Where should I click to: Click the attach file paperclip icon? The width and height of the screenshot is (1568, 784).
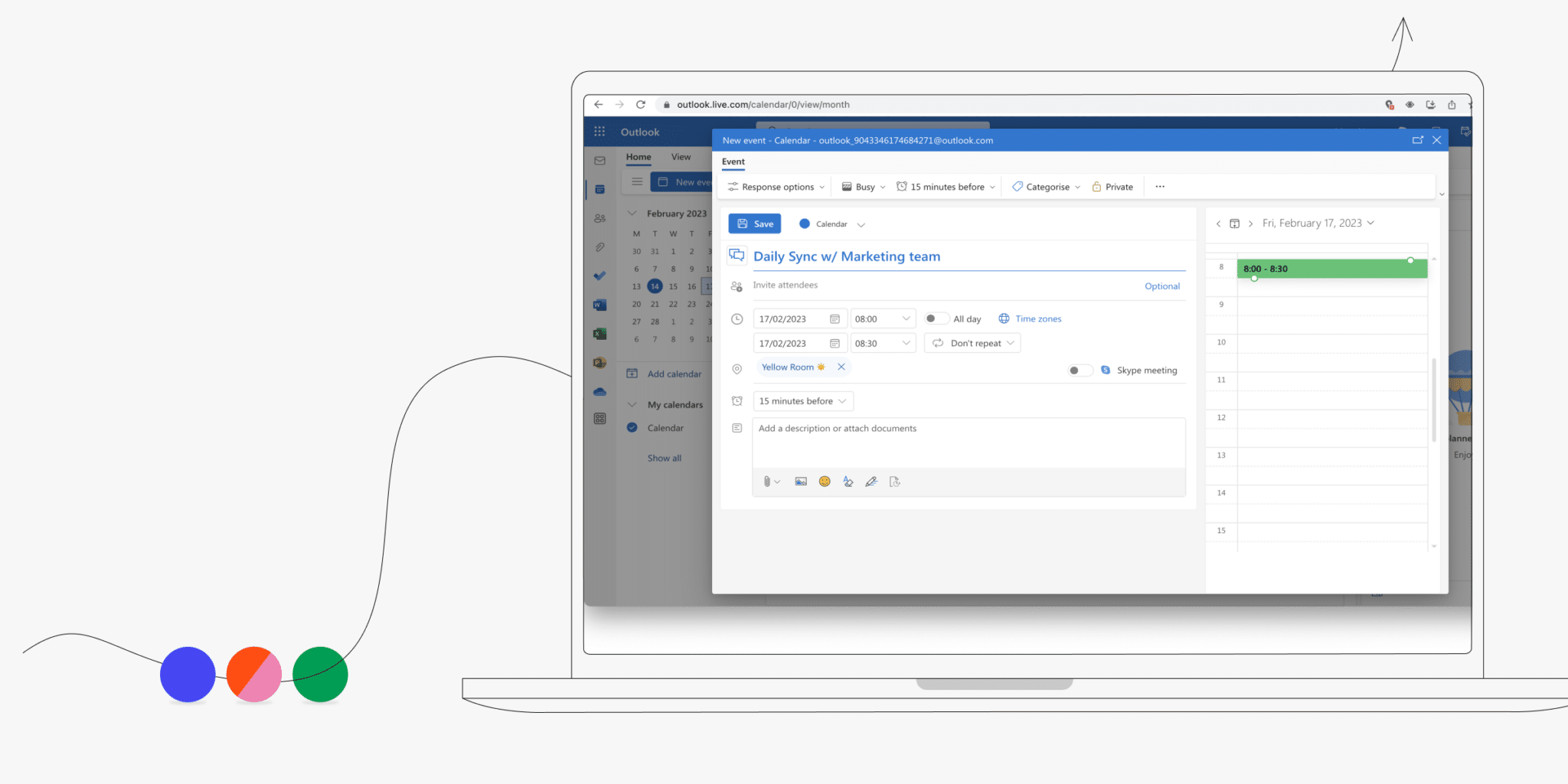767,482
